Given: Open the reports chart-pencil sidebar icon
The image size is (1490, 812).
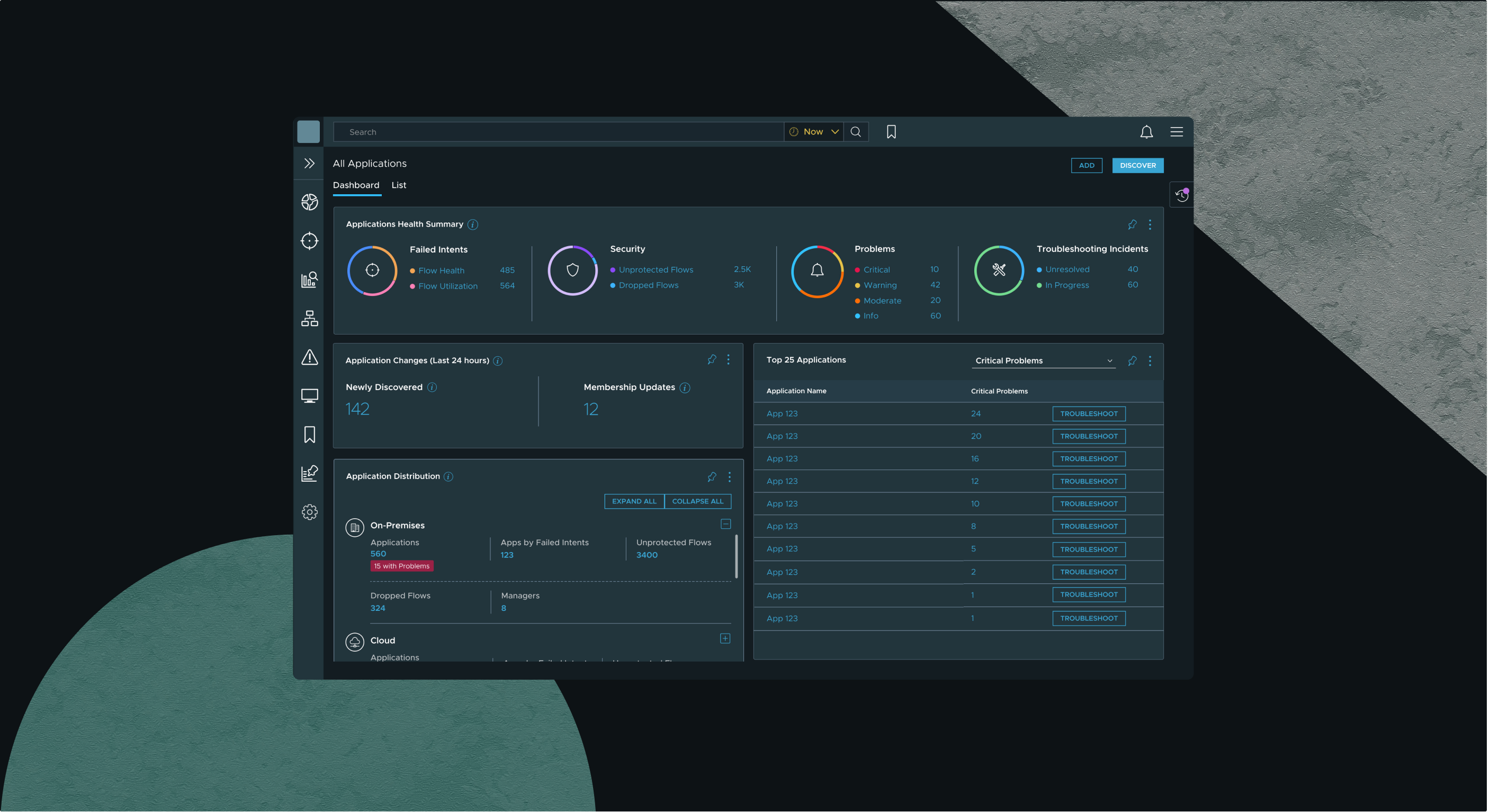Looking at the screenshot, I should pyautogui.click(x=309, y=473).
